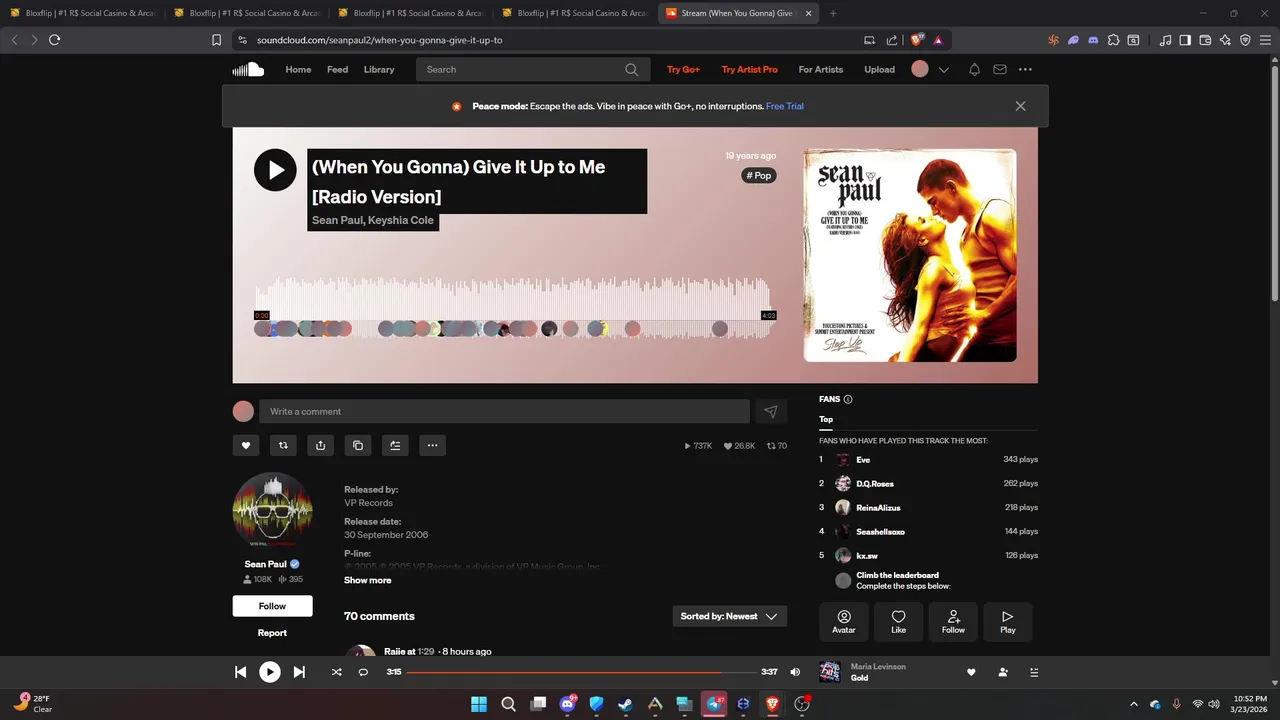The width and height of the screenshot is (1280, 720).
Task: Like the track with the heart button
Action: pos(246,445)
